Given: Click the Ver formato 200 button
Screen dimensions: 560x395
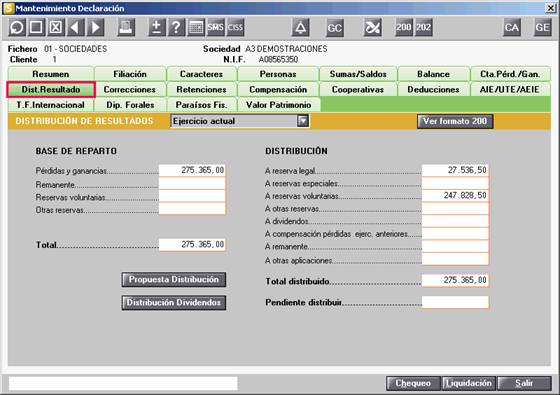Looking at the screenshot, I should click(455, 121).
